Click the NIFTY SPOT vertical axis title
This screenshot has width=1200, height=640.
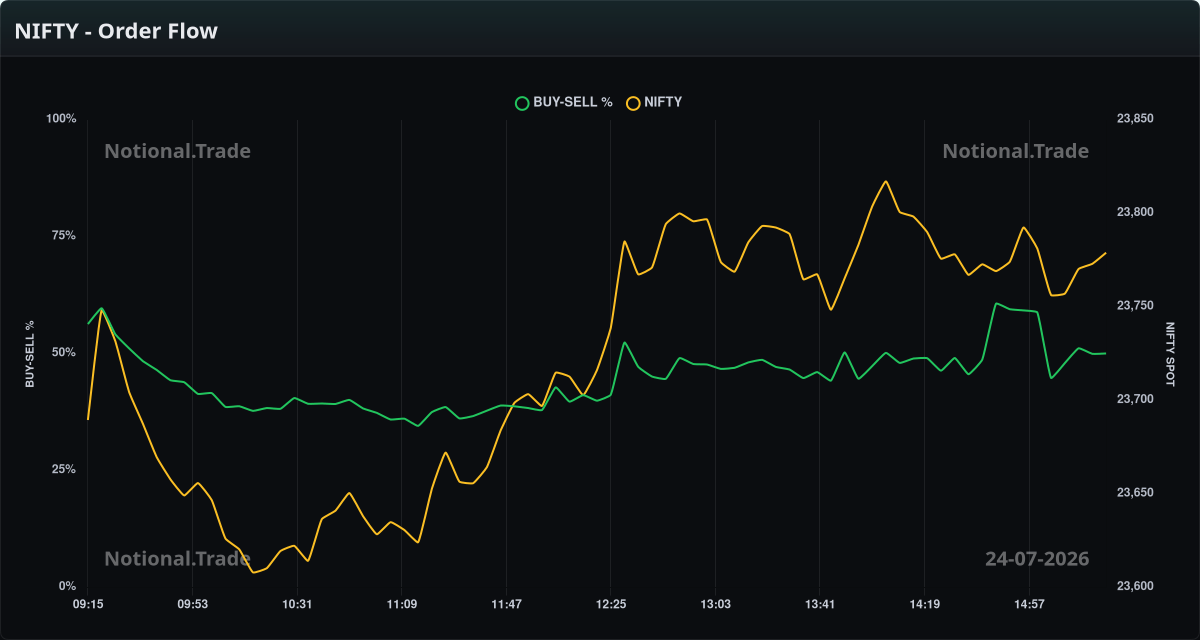pos(1170,353)
